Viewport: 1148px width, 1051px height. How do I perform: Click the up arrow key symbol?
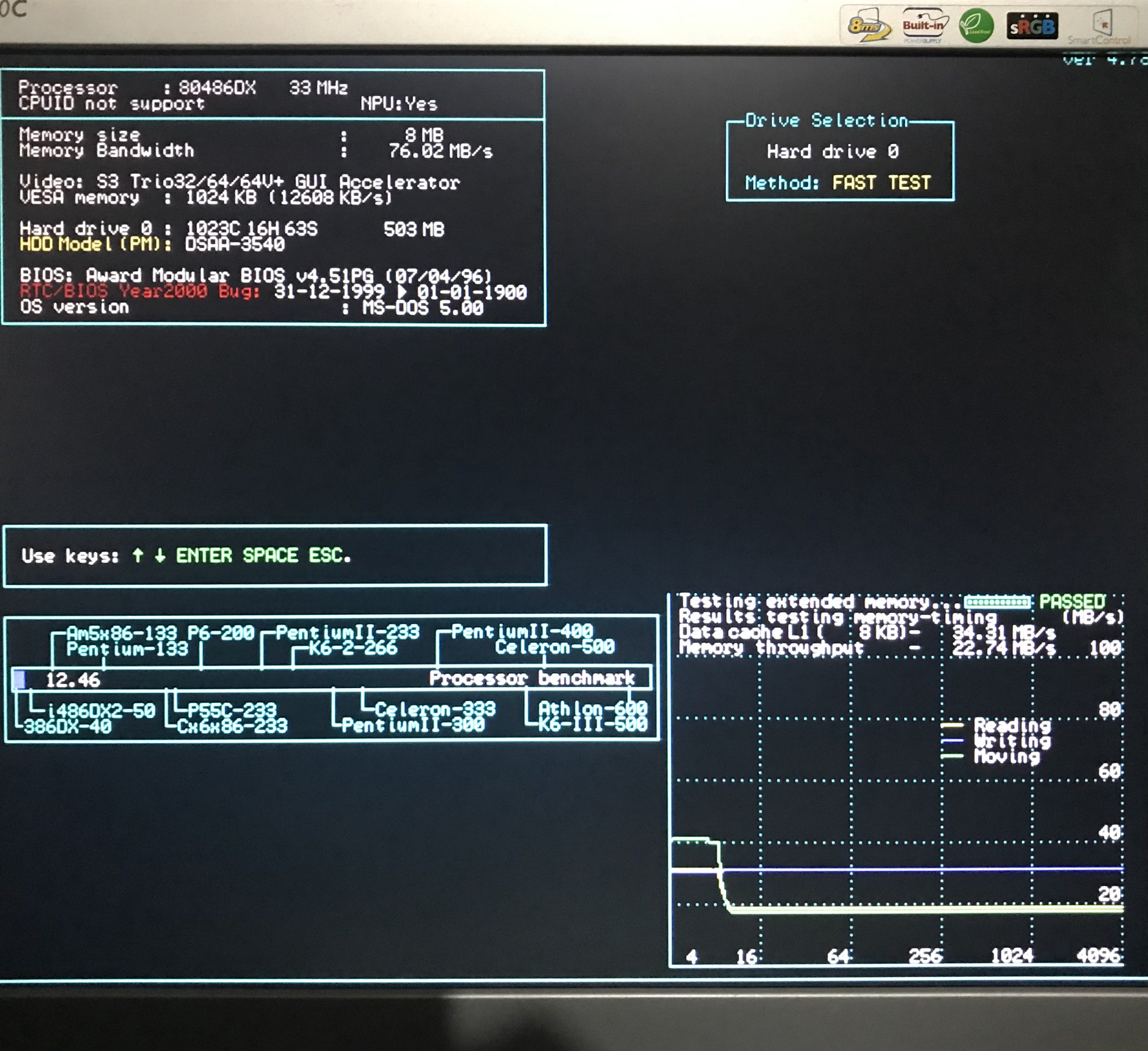point(137,555)
